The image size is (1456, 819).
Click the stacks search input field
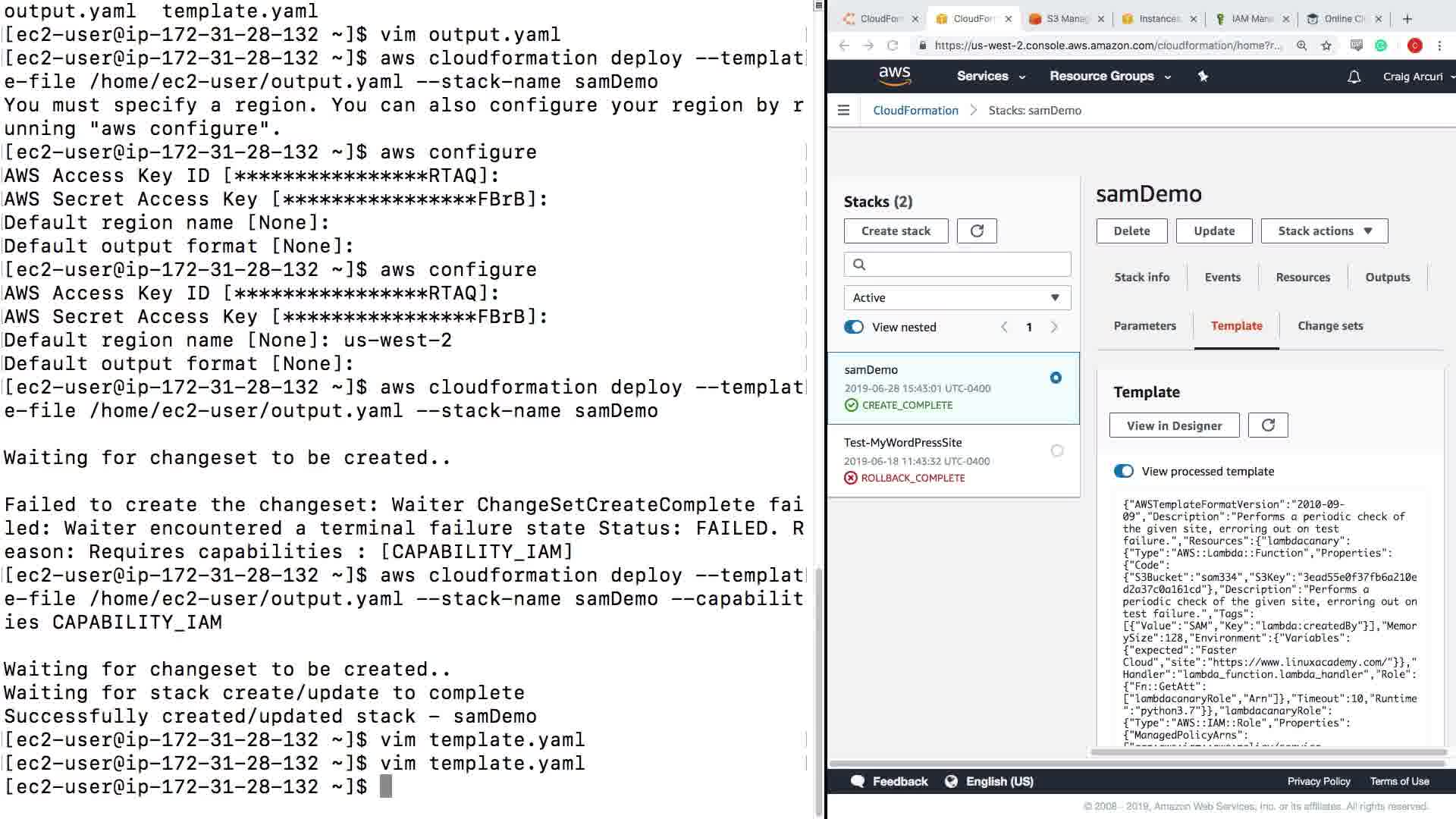tap(965, 264)
